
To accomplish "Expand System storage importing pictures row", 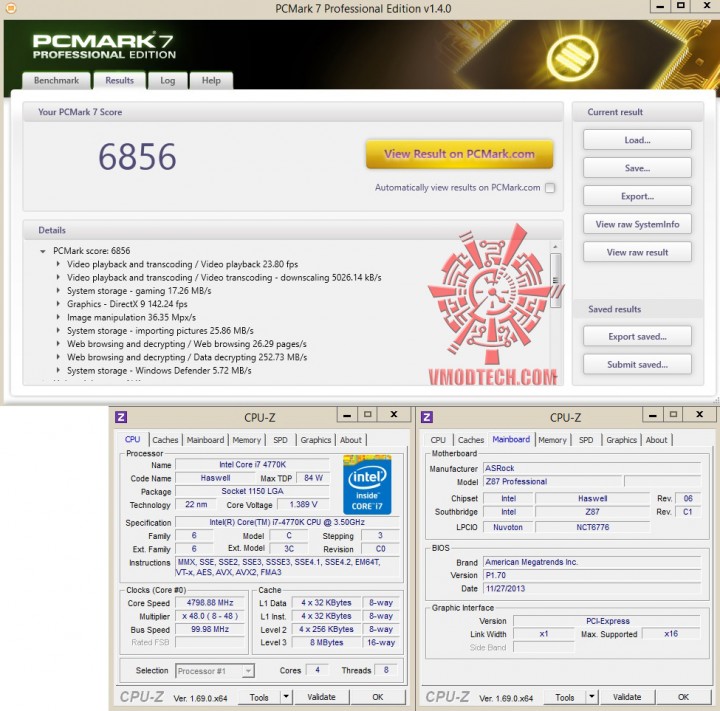I will point(58,331).
